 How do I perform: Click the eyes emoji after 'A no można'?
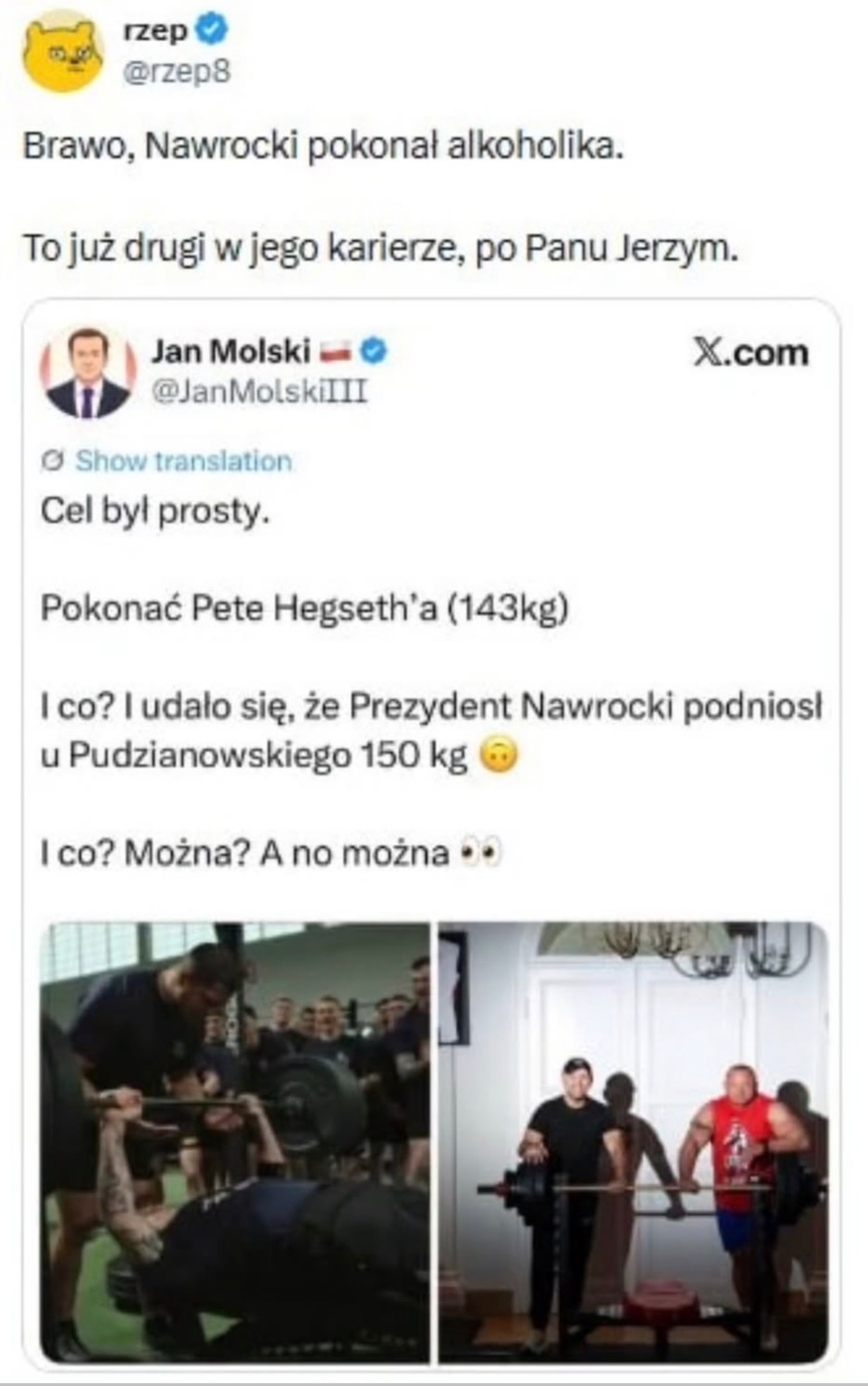coord(482,852)
